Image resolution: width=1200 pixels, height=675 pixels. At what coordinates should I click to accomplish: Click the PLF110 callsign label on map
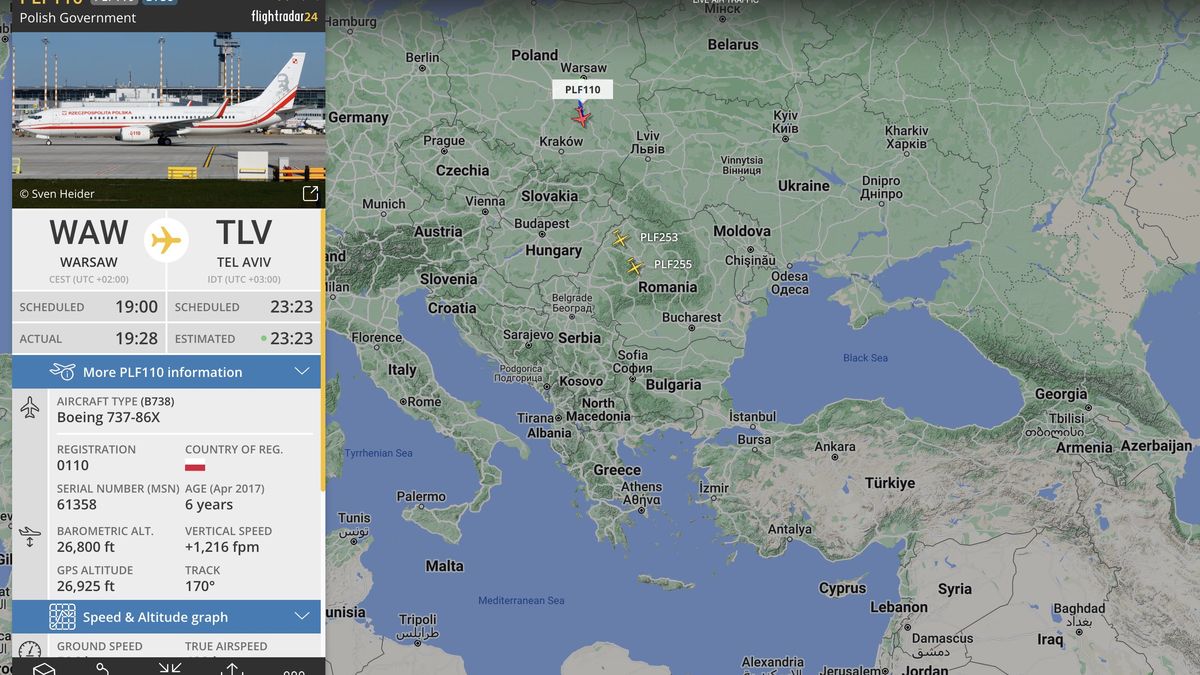pyautogui.click(x=582, y=89)
